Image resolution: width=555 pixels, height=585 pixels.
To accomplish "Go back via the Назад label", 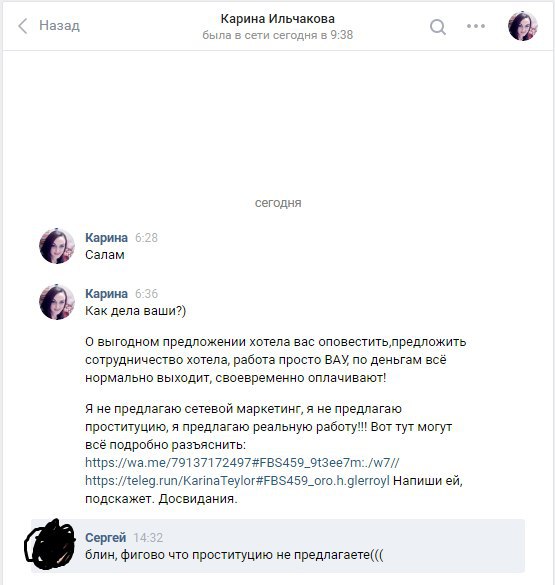I will pyautogui.click(x=59, y=25).
